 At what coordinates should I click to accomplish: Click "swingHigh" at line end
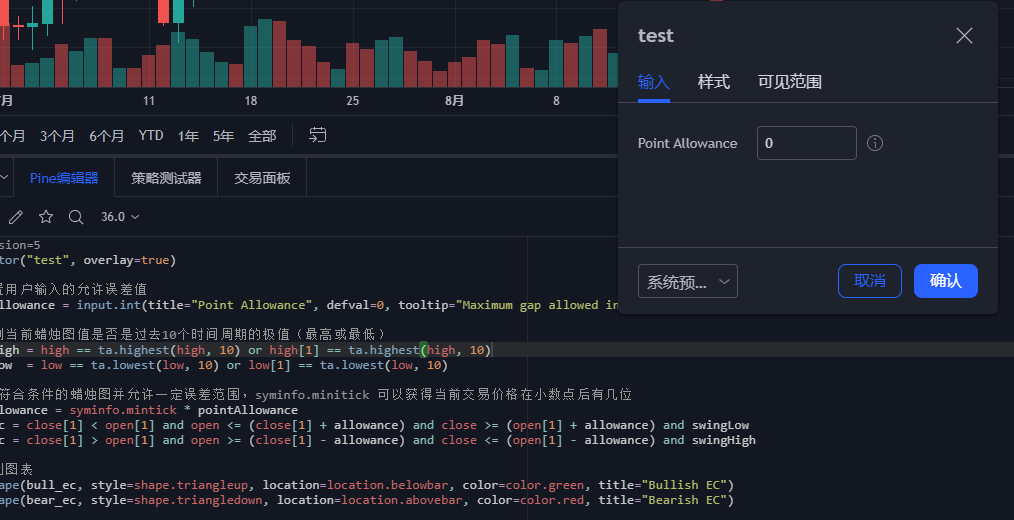724,440
